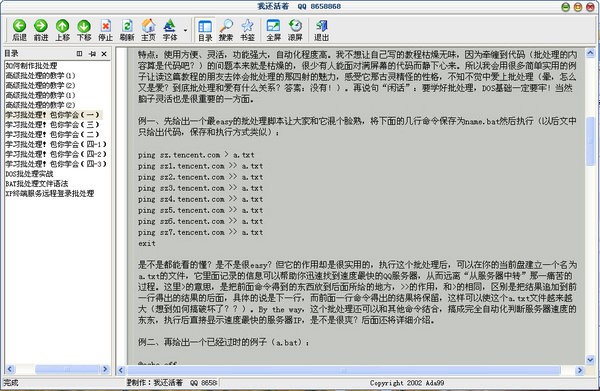Screen dimensions: 600x391
Task: Close the 目录 sidebar panel
Action: (104, 54)
